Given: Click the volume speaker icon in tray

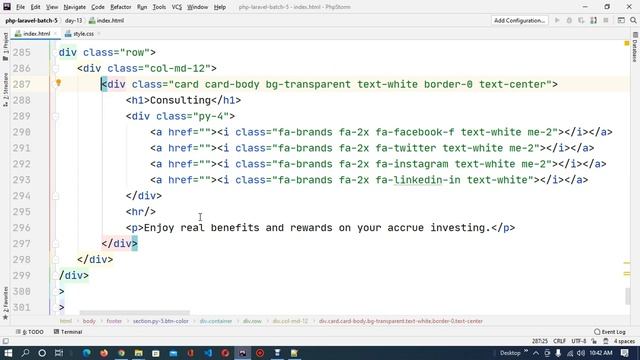Looking at the screenshot, I should (x=580, y=353).
